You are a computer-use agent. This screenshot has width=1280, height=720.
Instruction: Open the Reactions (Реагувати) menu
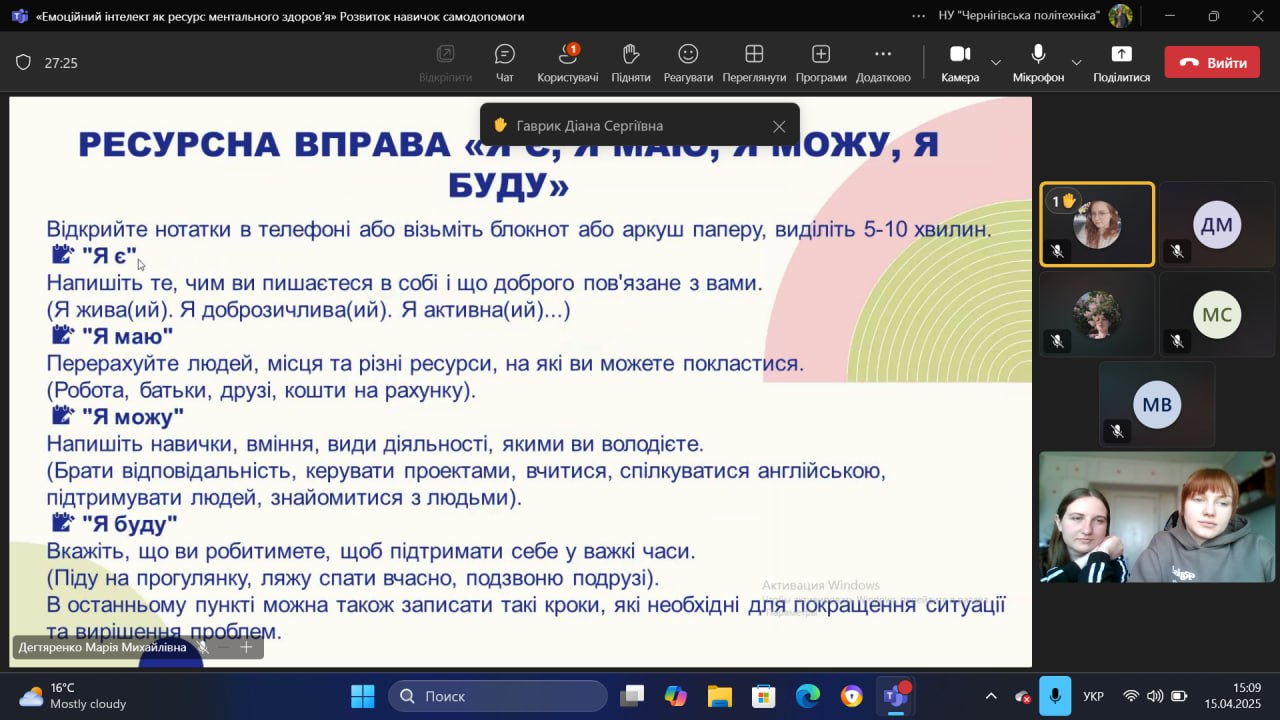pyautogui.click(x=688, y=62)
